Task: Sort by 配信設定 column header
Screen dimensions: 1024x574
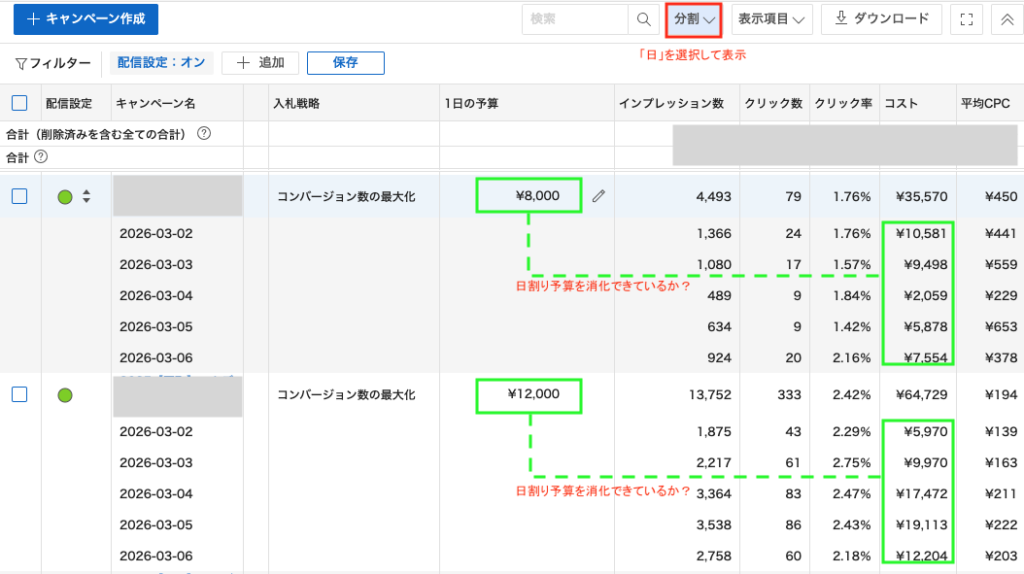Action: 69,103
